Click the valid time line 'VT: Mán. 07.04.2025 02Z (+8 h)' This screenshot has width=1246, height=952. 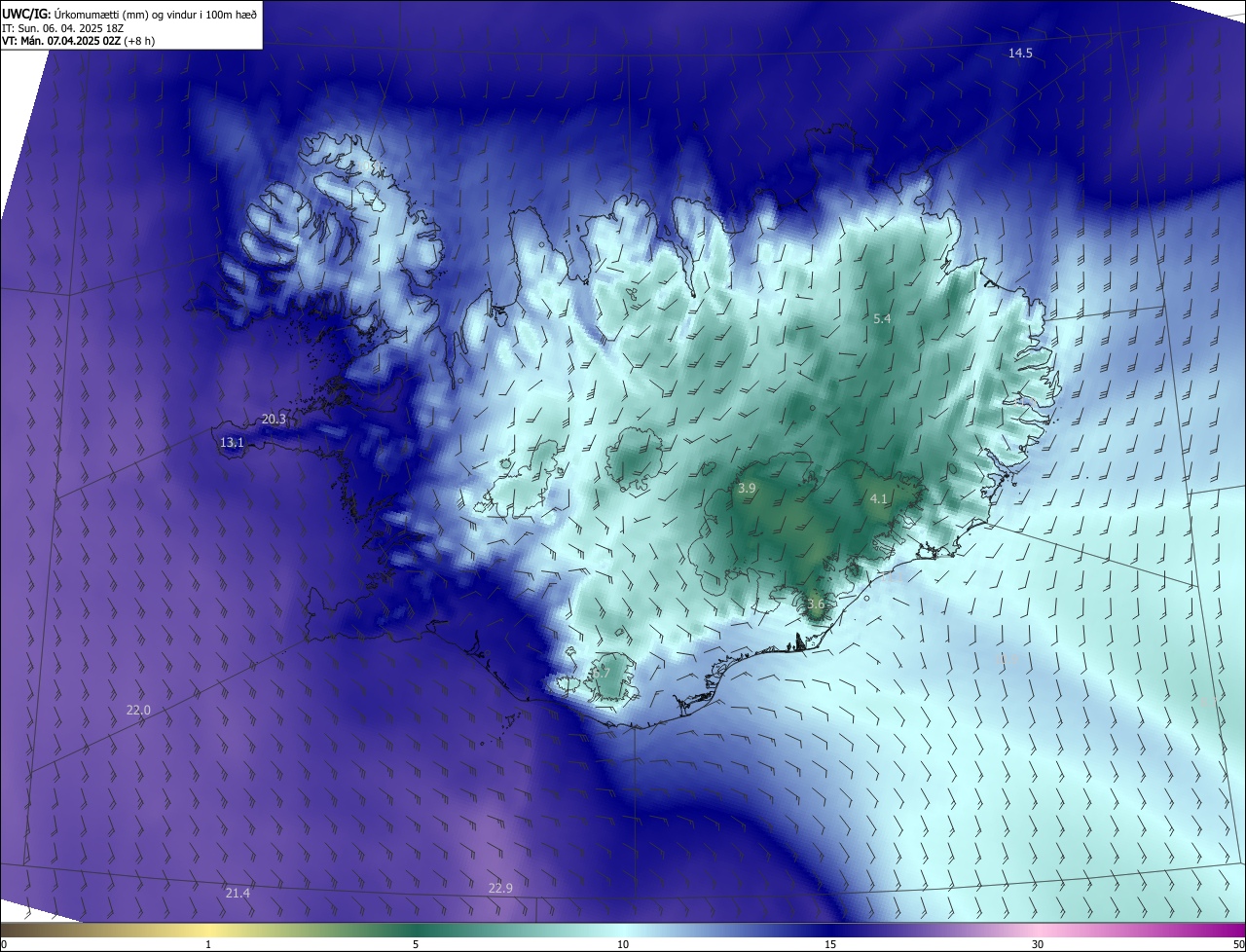[78, 41]
